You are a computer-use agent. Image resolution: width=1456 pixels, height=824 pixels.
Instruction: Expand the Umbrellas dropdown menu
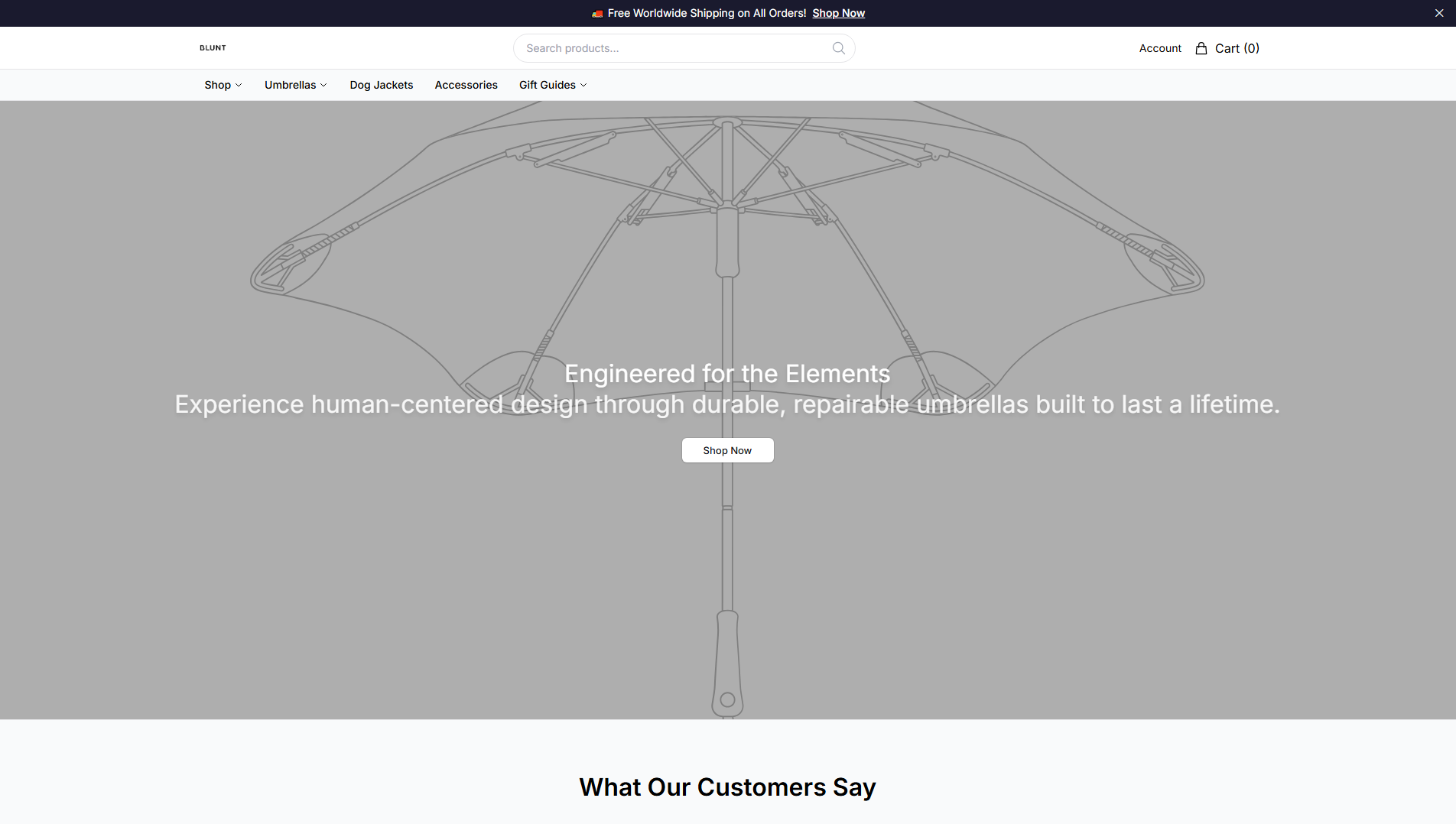(x=296, y=85)
